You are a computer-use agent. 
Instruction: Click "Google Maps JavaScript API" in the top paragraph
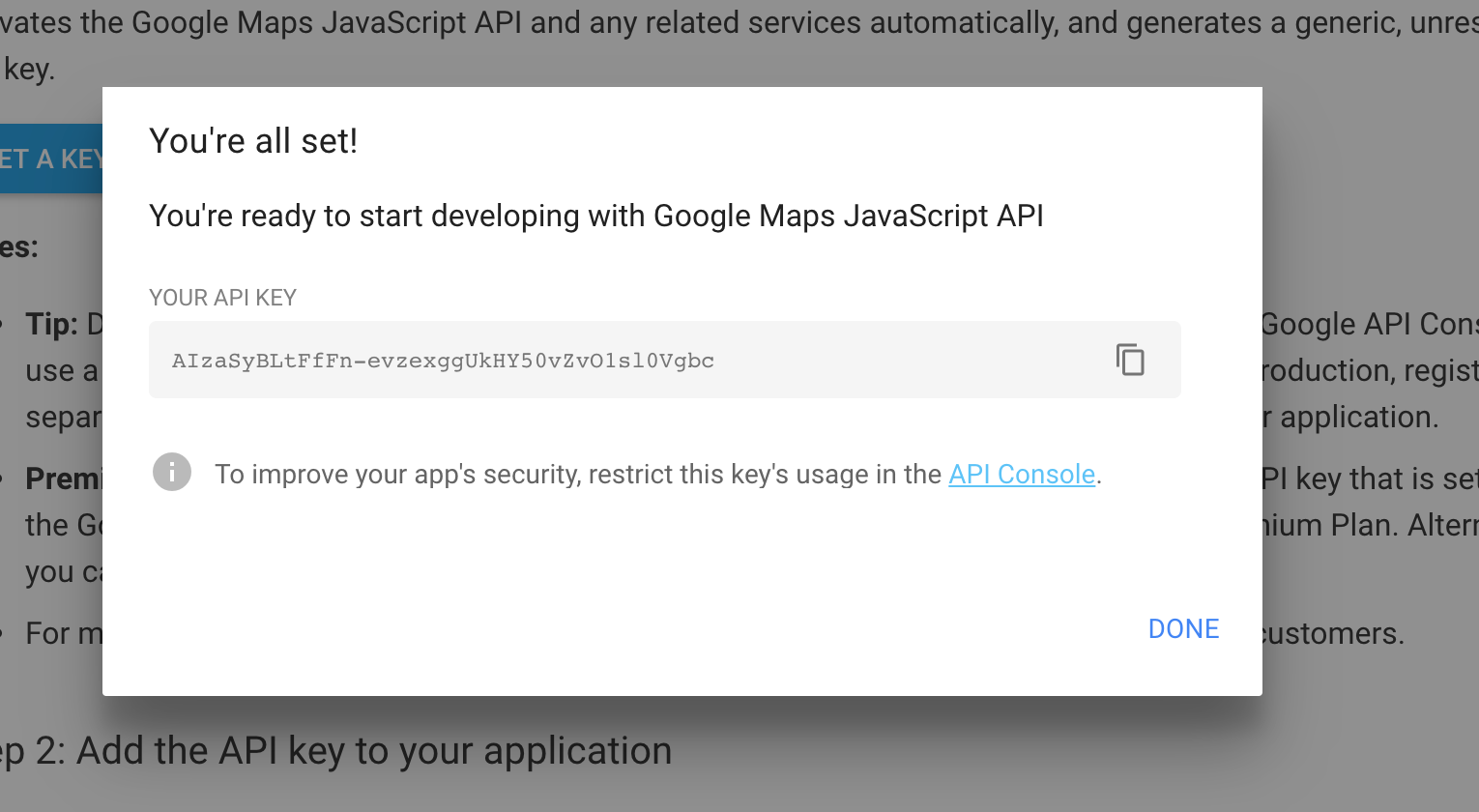pos(327,22)
